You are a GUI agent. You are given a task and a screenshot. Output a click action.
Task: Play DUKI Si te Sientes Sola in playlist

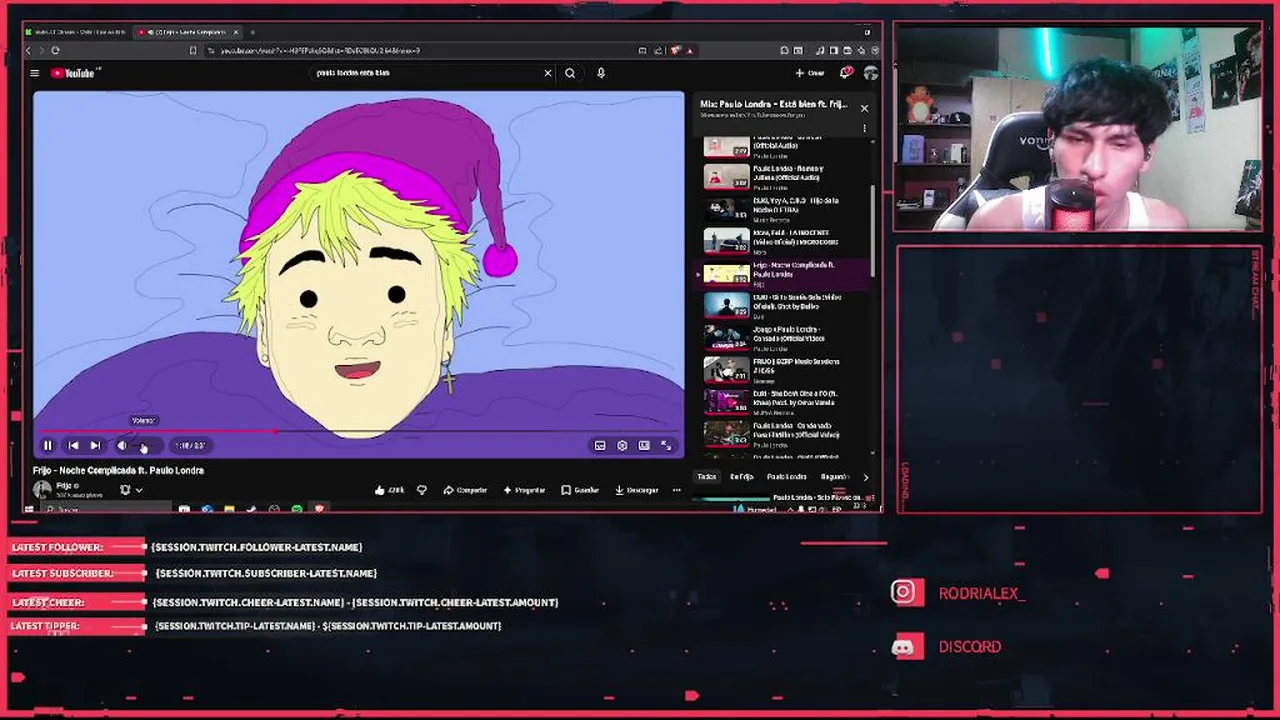780,305
